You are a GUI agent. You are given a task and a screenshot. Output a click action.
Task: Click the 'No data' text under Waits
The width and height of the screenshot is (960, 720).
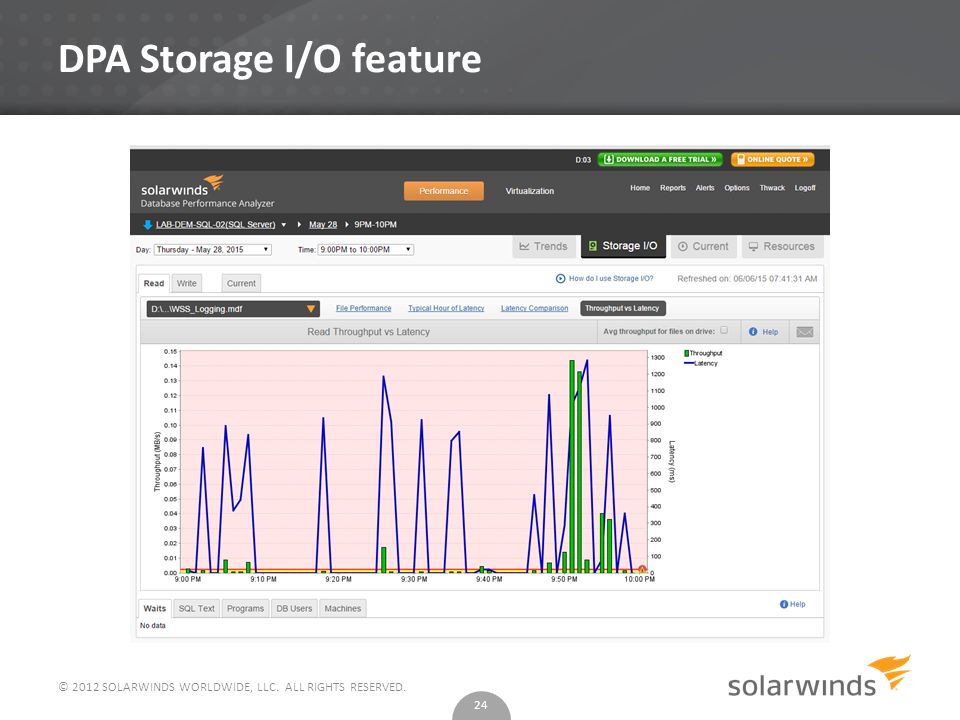pos(152,626)
